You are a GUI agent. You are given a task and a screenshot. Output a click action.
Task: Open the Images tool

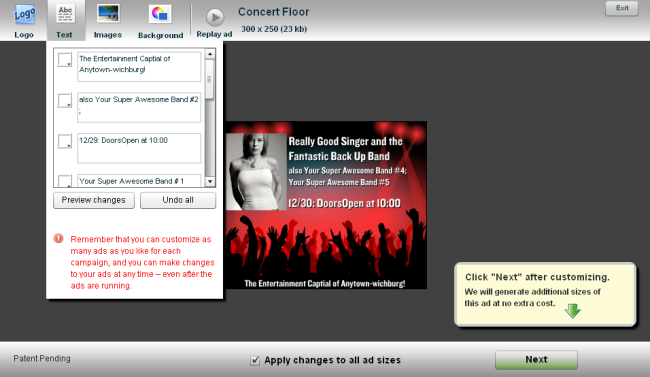coord(108,21)
